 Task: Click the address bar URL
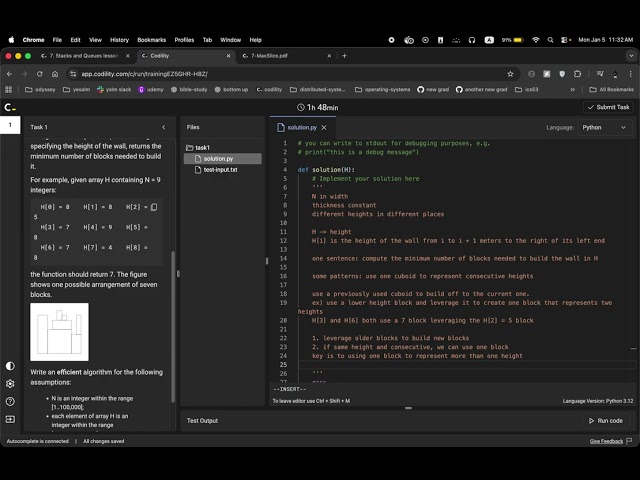tap(144, 74)
